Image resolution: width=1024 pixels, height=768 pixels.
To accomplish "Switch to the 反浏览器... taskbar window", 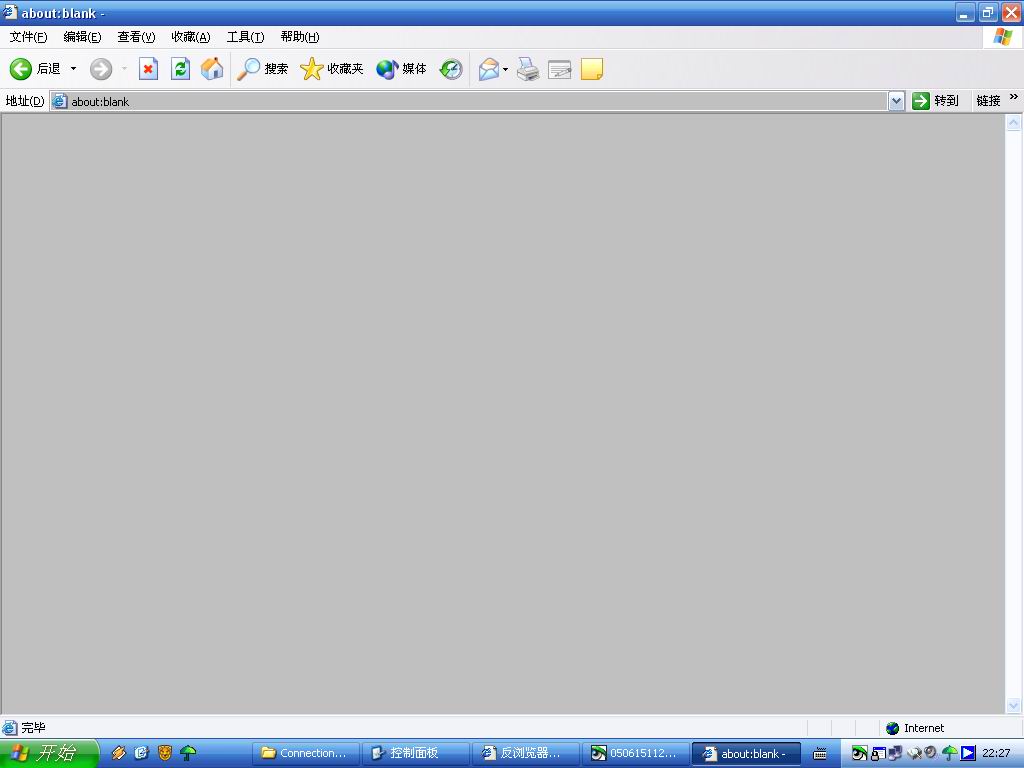I will (x=526, y=754).
